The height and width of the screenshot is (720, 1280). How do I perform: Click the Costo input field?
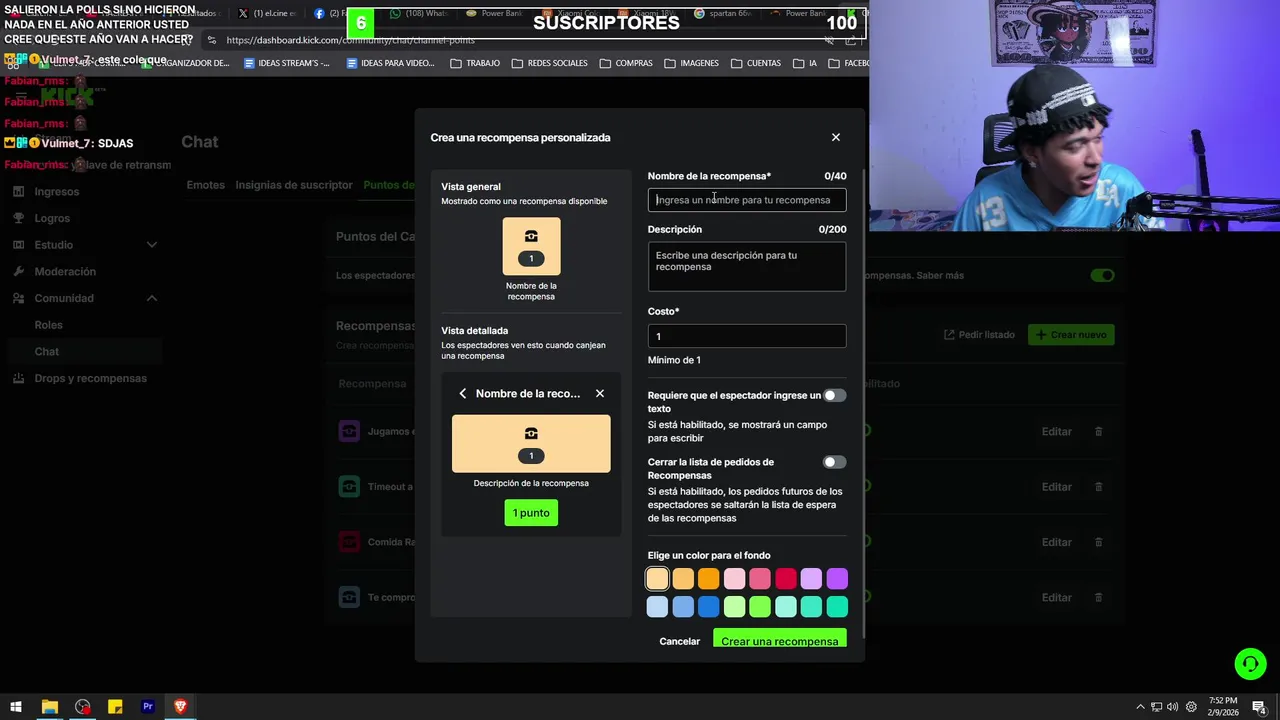pos(747,336)
